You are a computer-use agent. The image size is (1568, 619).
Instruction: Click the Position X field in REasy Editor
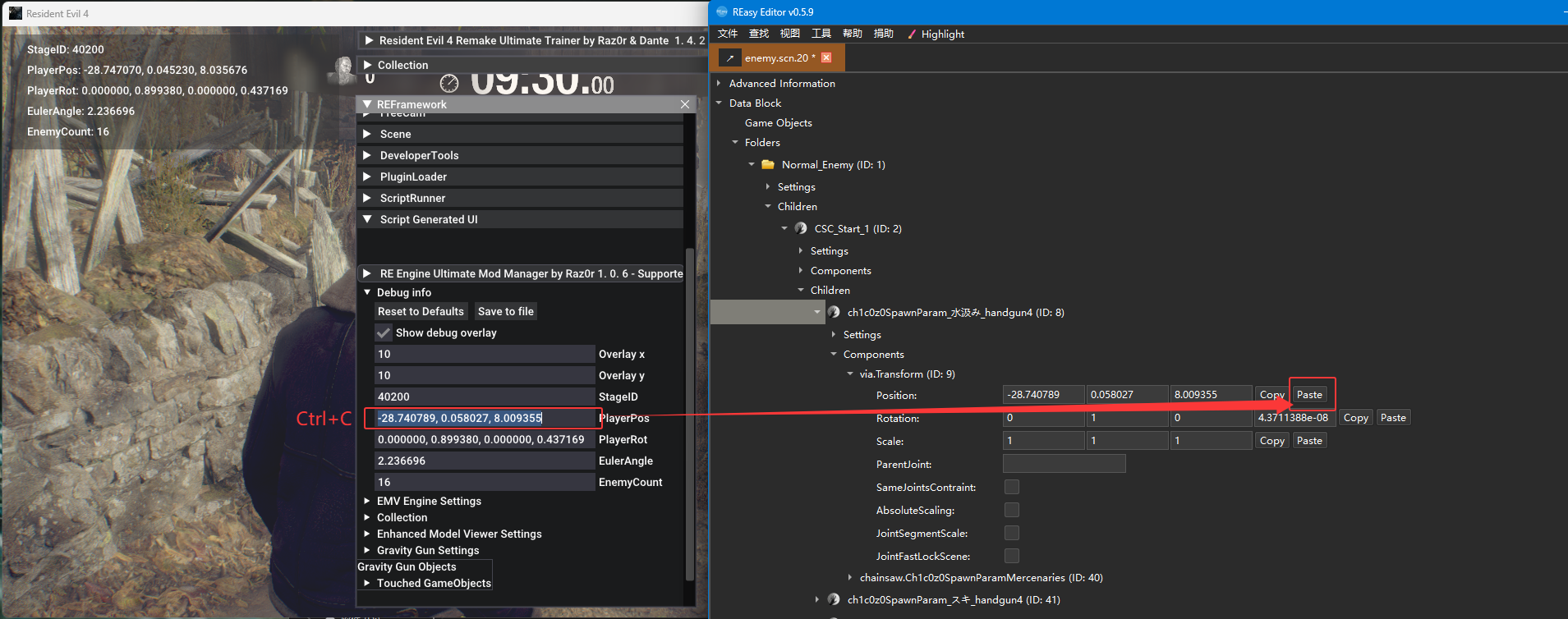(x=1044, y=395)
